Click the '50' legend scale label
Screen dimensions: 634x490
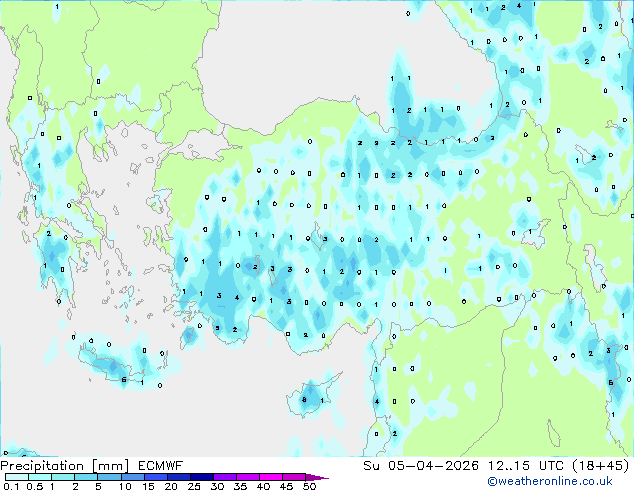click(x=309, y=486)
